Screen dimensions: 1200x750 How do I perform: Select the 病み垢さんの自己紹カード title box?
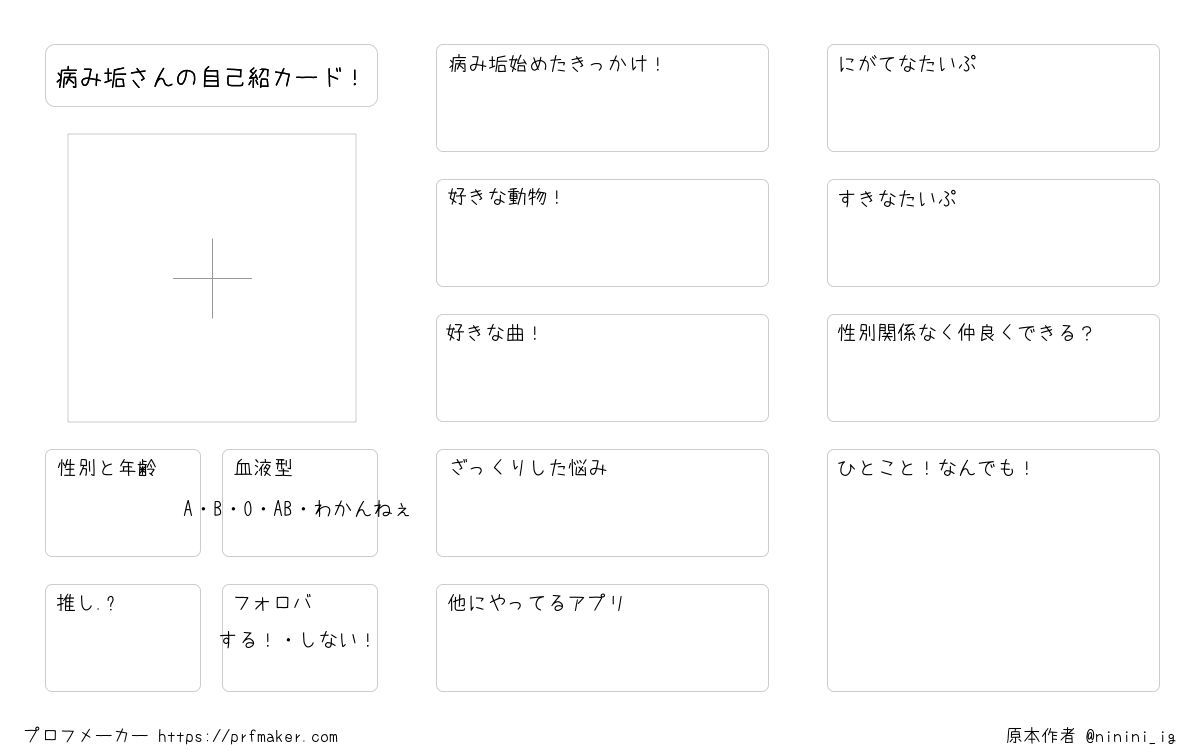(x=211, y=75)
